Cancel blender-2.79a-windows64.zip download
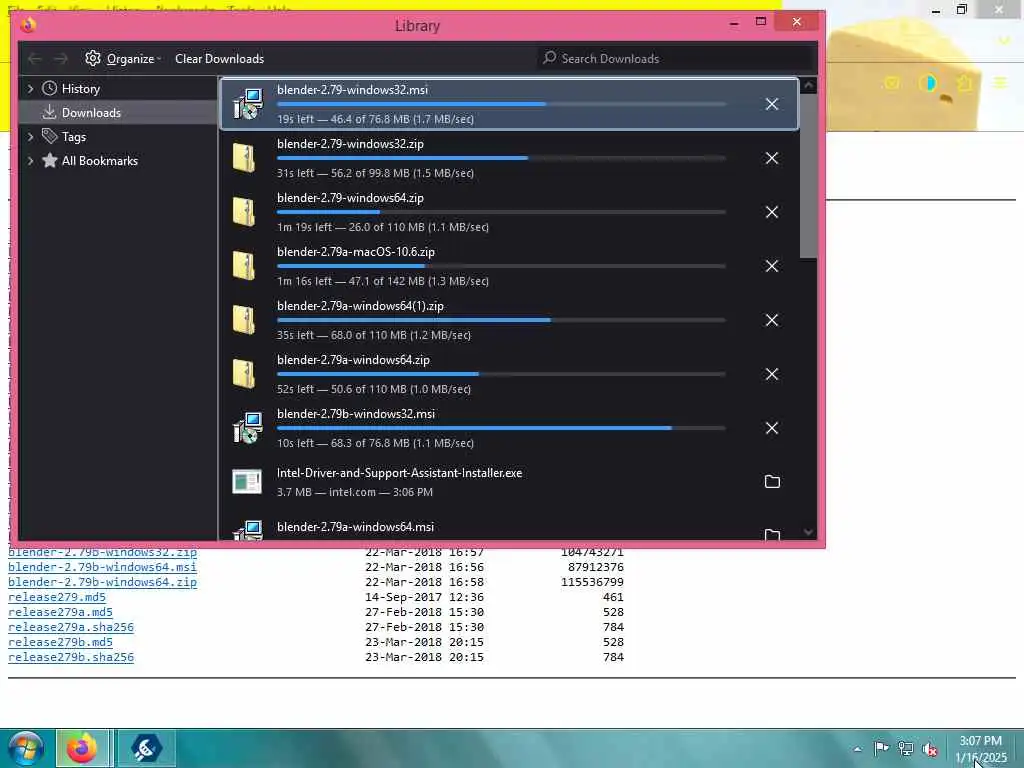Viewport: 1024px width, 768px height. click(x=771, y=374)
